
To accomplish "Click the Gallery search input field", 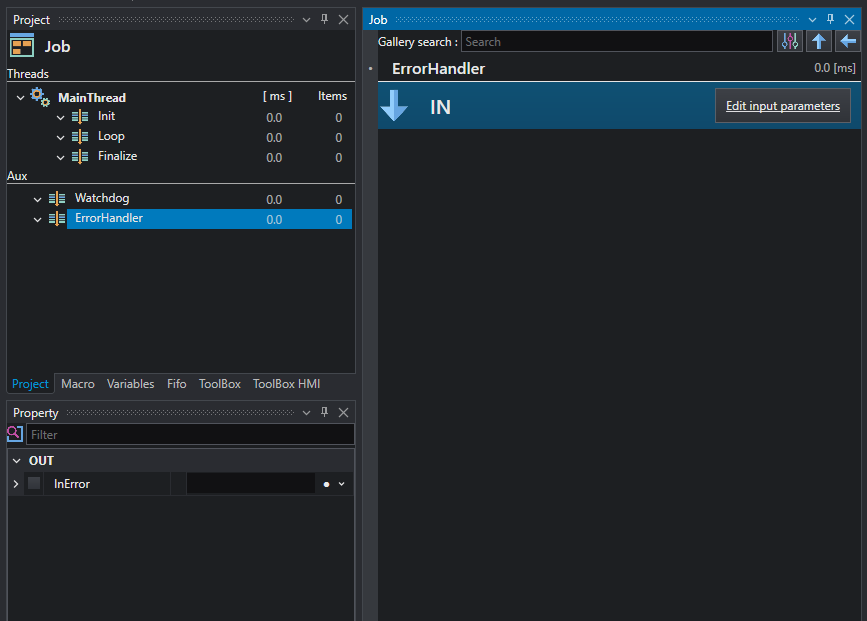I will [x=617, y=41].
